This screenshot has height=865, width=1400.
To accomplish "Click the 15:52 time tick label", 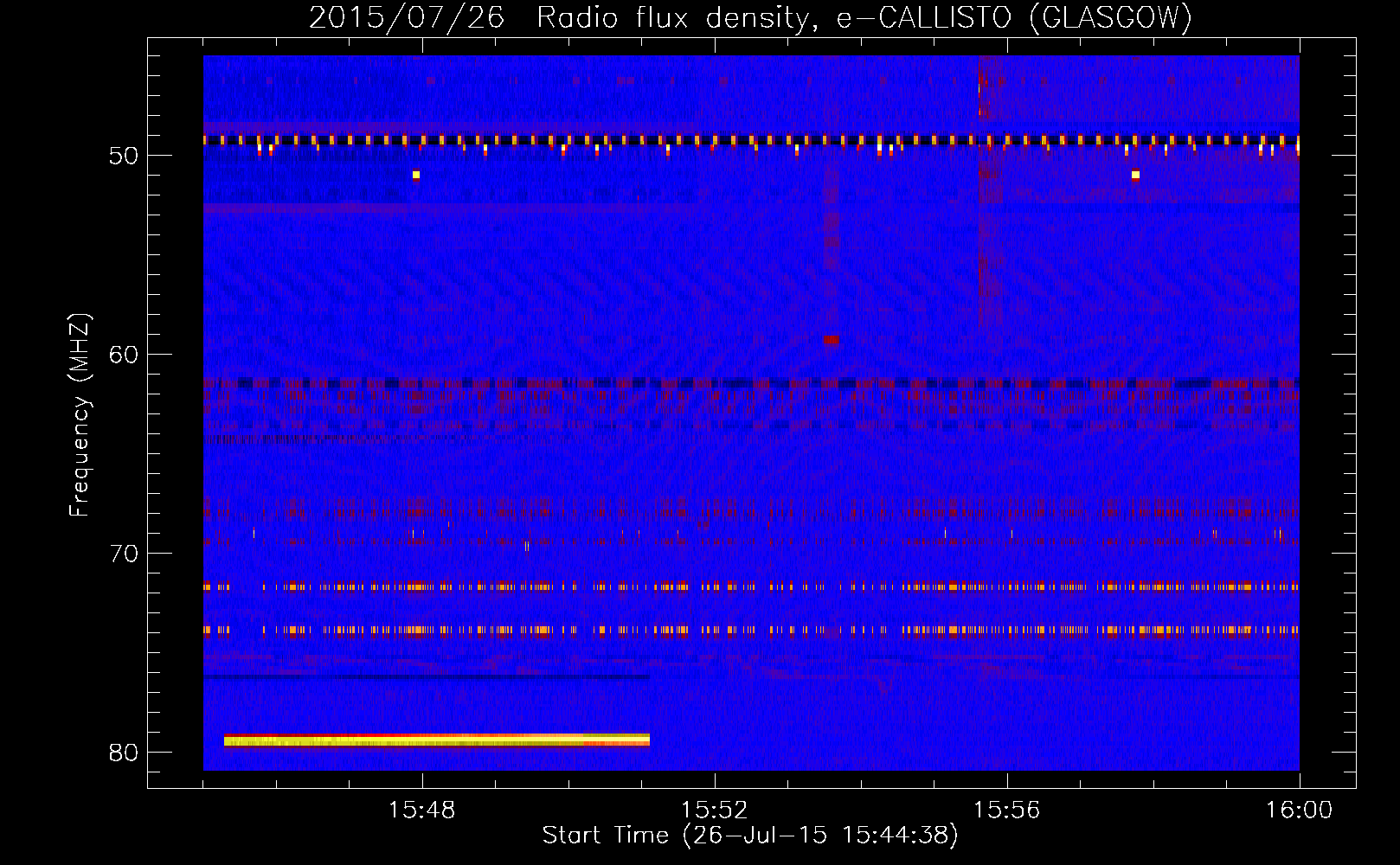I will tap(714, 811).
